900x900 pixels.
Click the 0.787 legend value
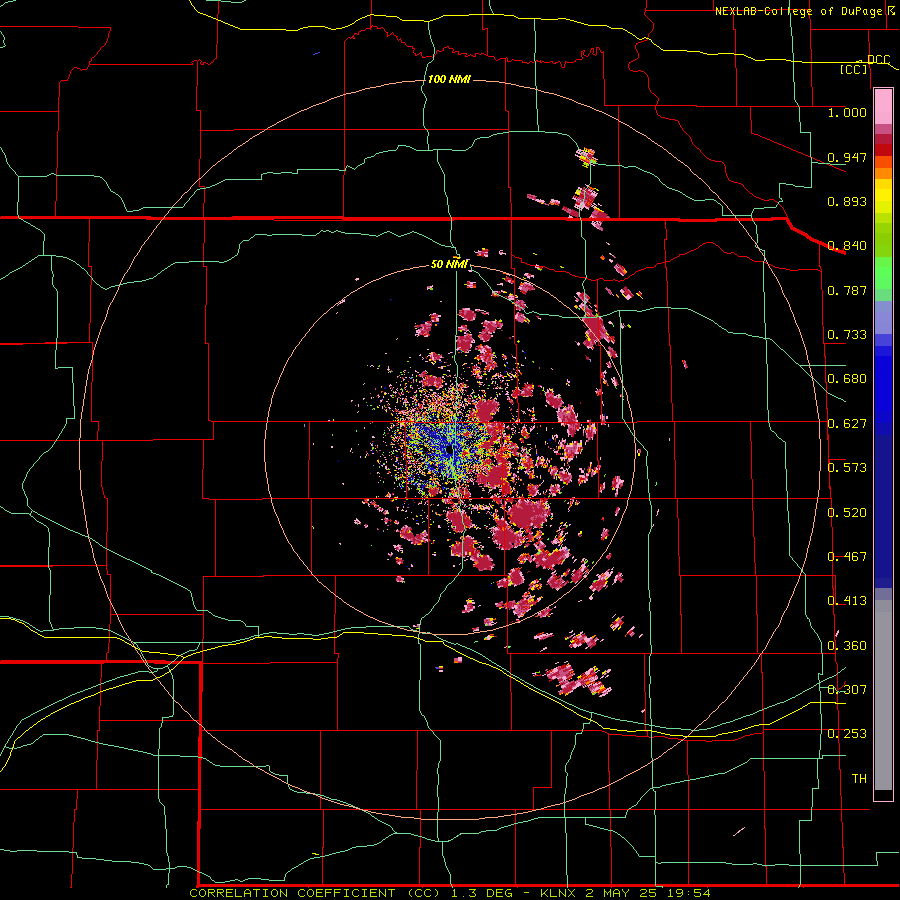[847, 290]
